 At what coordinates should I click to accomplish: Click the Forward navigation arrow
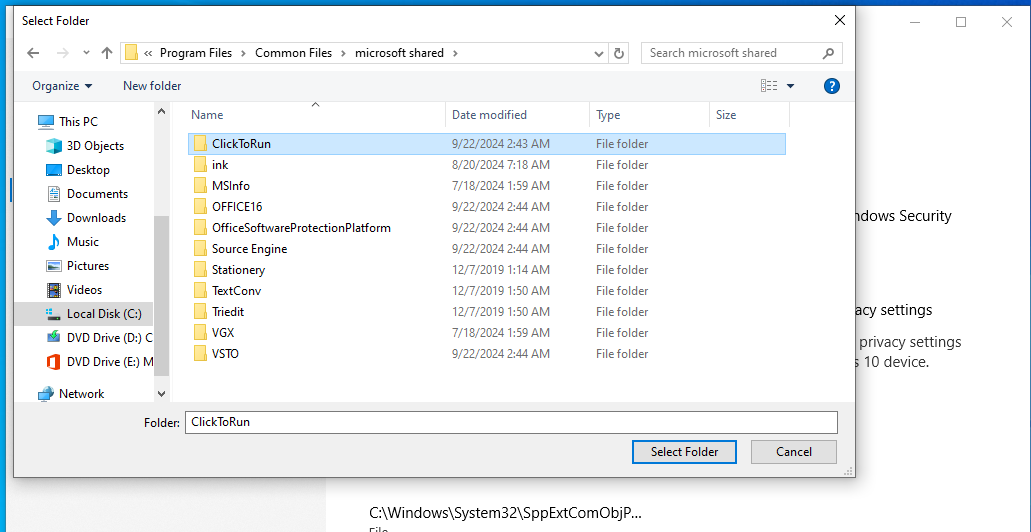click(x=63, y=53)
